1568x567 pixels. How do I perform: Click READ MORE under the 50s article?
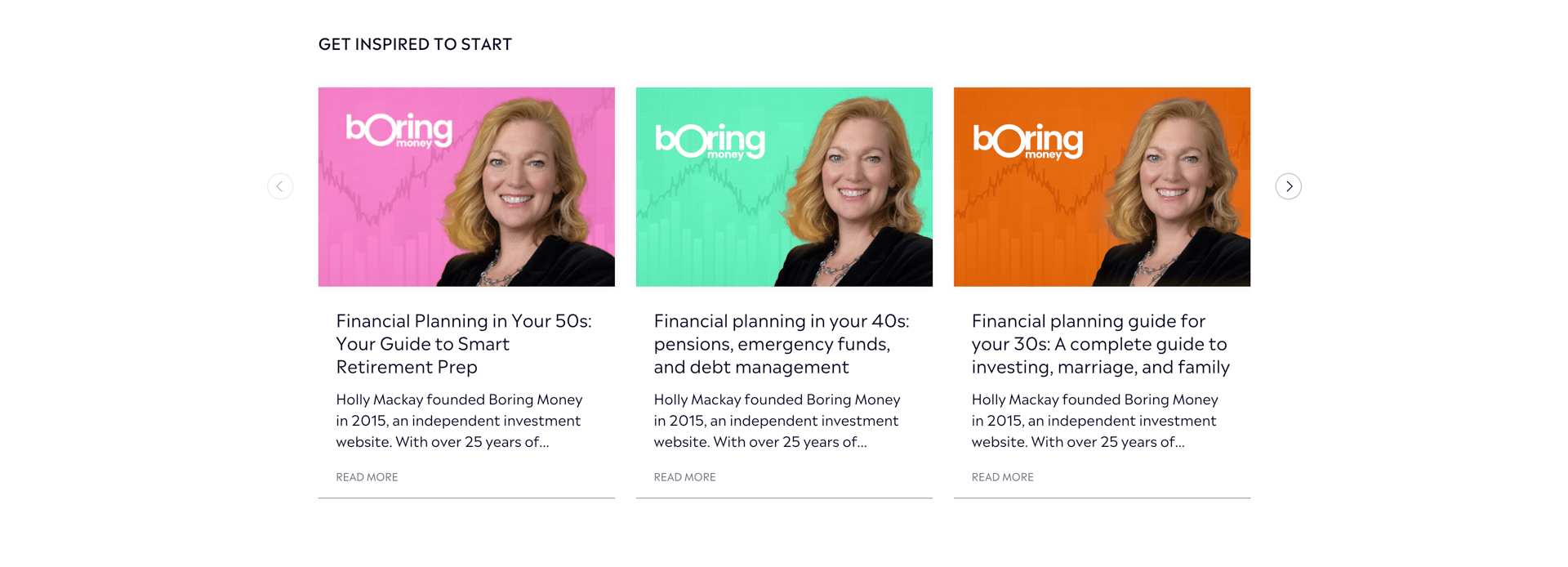pos(367,477)
